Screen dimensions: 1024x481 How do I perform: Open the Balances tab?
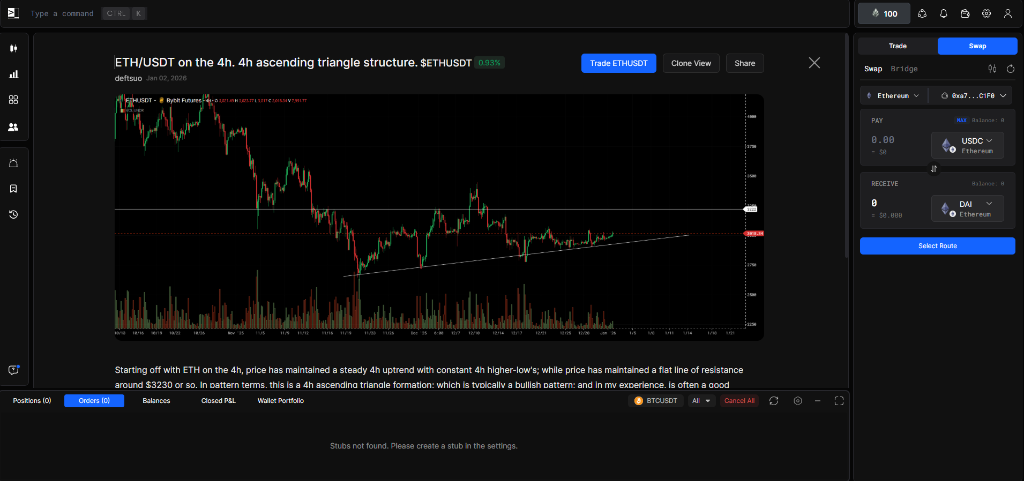pyautogui.click(x=156, y=401)
